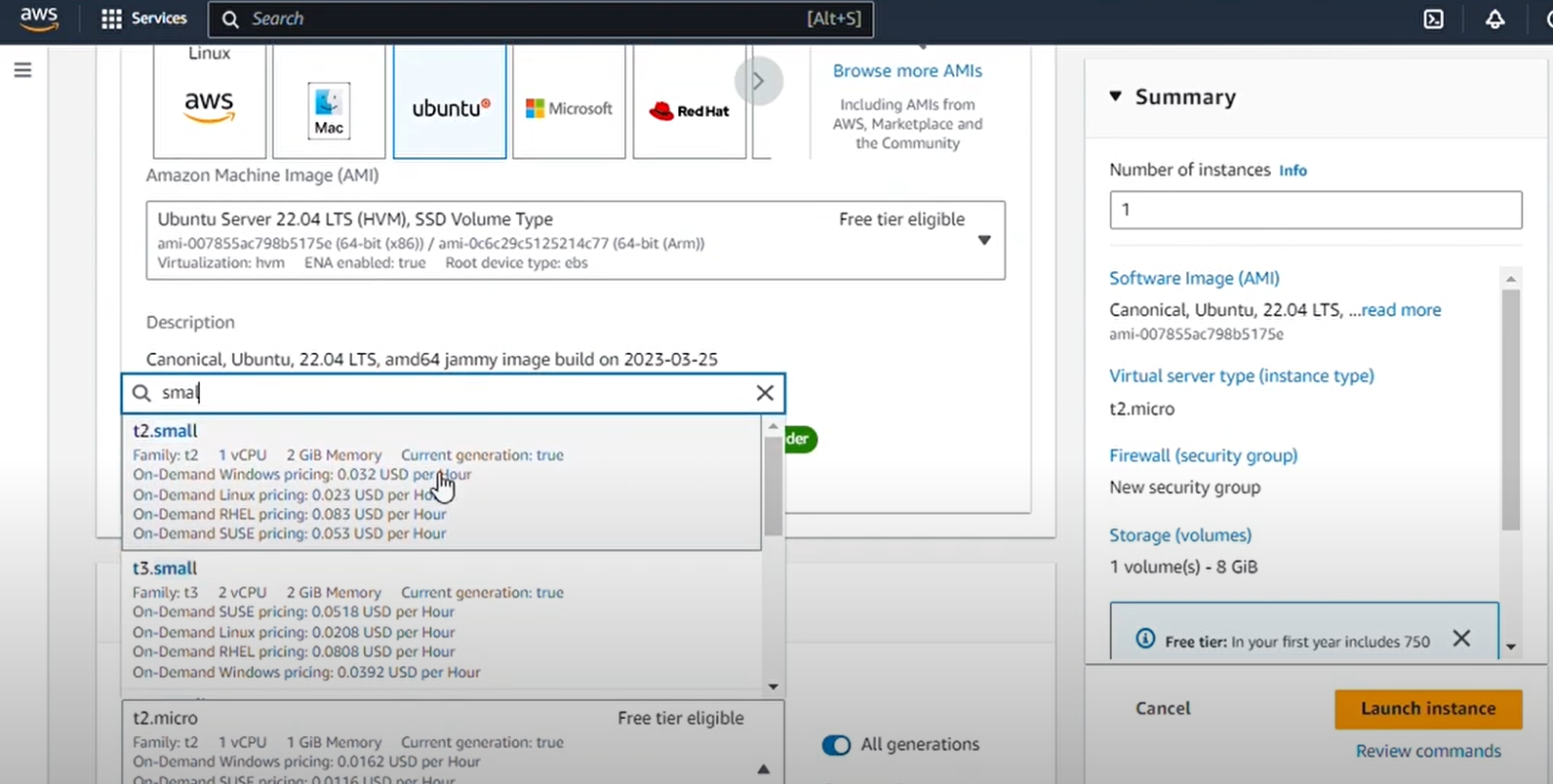Viewport: 1553px width, 784px height.
Task: Click the Launch instance button
Action: pyautogui.click(x=1427, y=709)
